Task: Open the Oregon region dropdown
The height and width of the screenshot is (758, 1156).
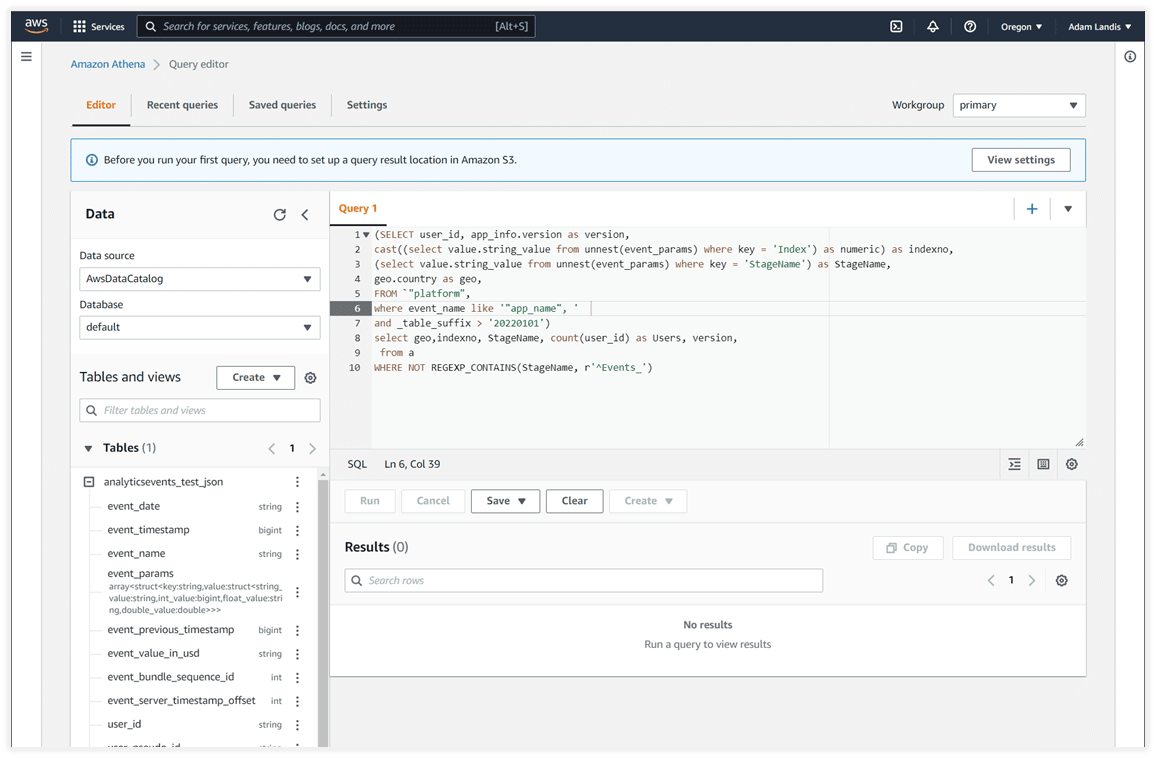Action: click(1021, 27)
